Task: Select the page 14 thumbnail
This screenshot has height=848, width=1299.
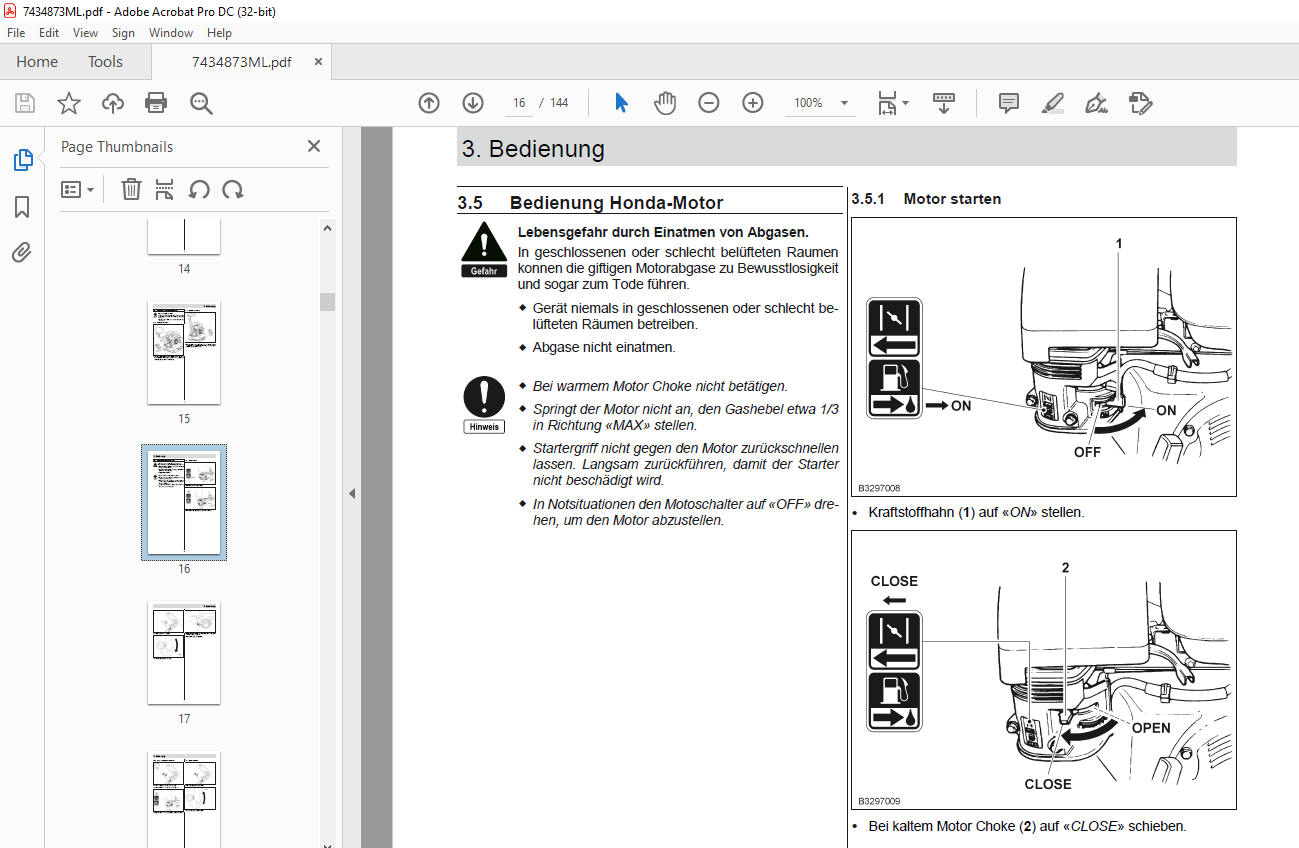Action: 184,236
